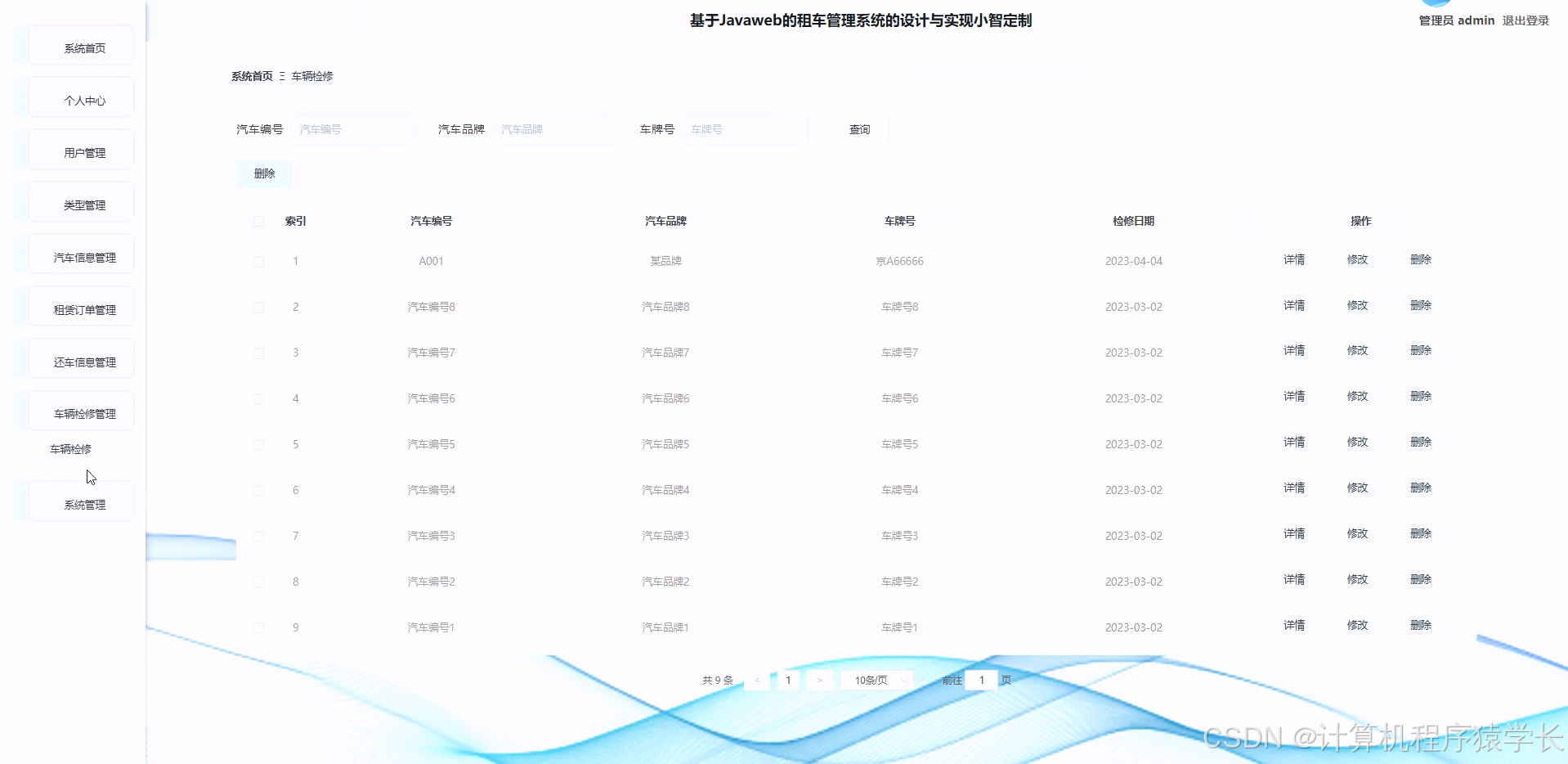Collapse the 车辆检修管理 sidebar section
The height and width of the screenshot is (764, 1568).
pos(78,411)
